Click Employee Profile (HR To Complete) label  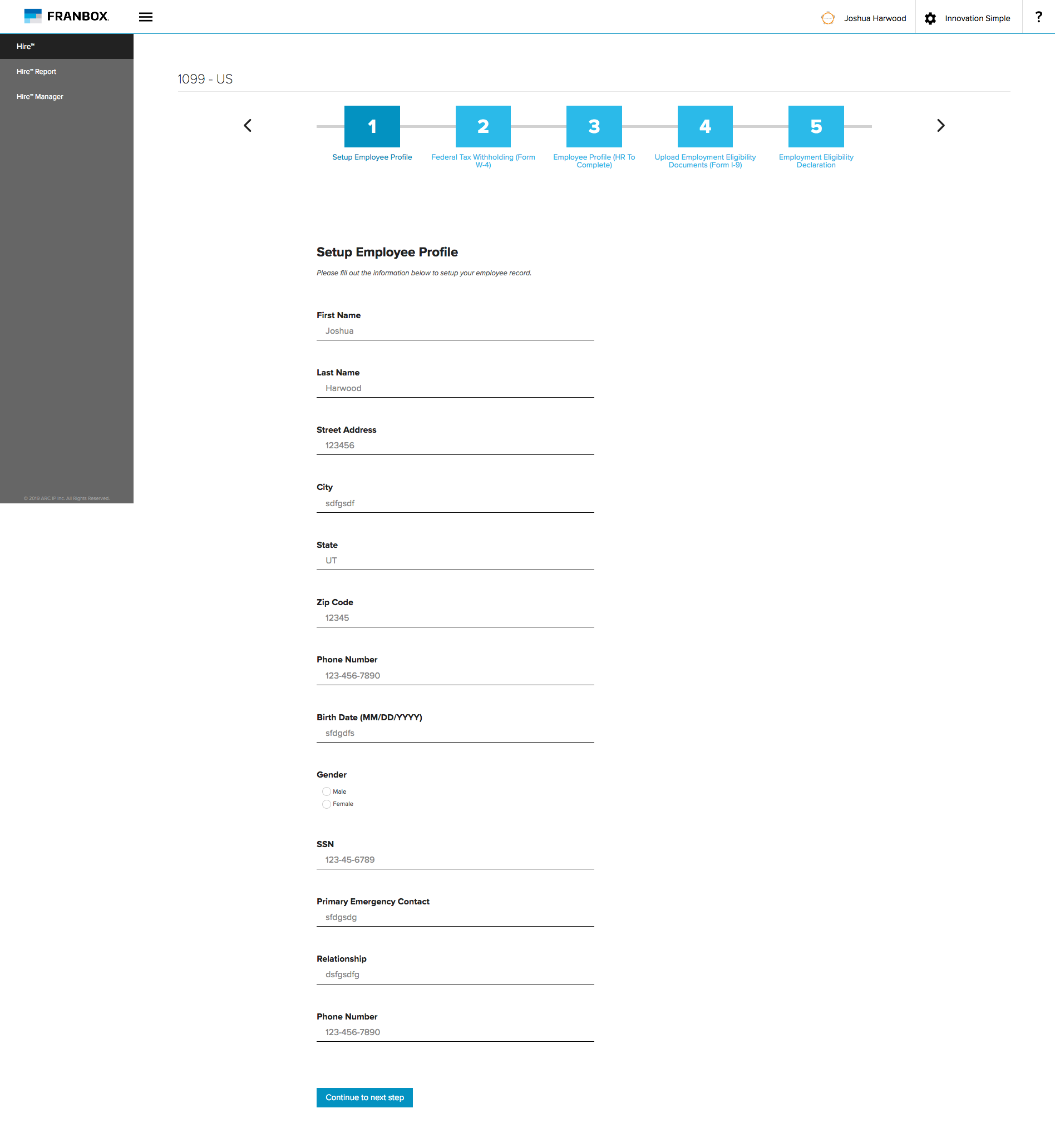(x=594, y=161)
